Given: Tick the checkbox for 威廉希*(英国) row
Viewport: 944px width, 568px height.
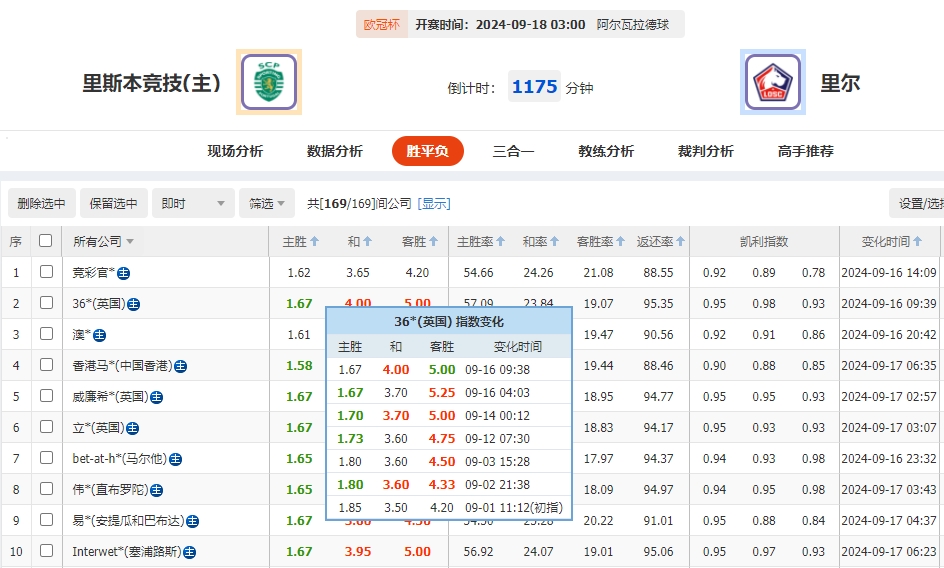Looking at the screenshot, I should point(46,396).
